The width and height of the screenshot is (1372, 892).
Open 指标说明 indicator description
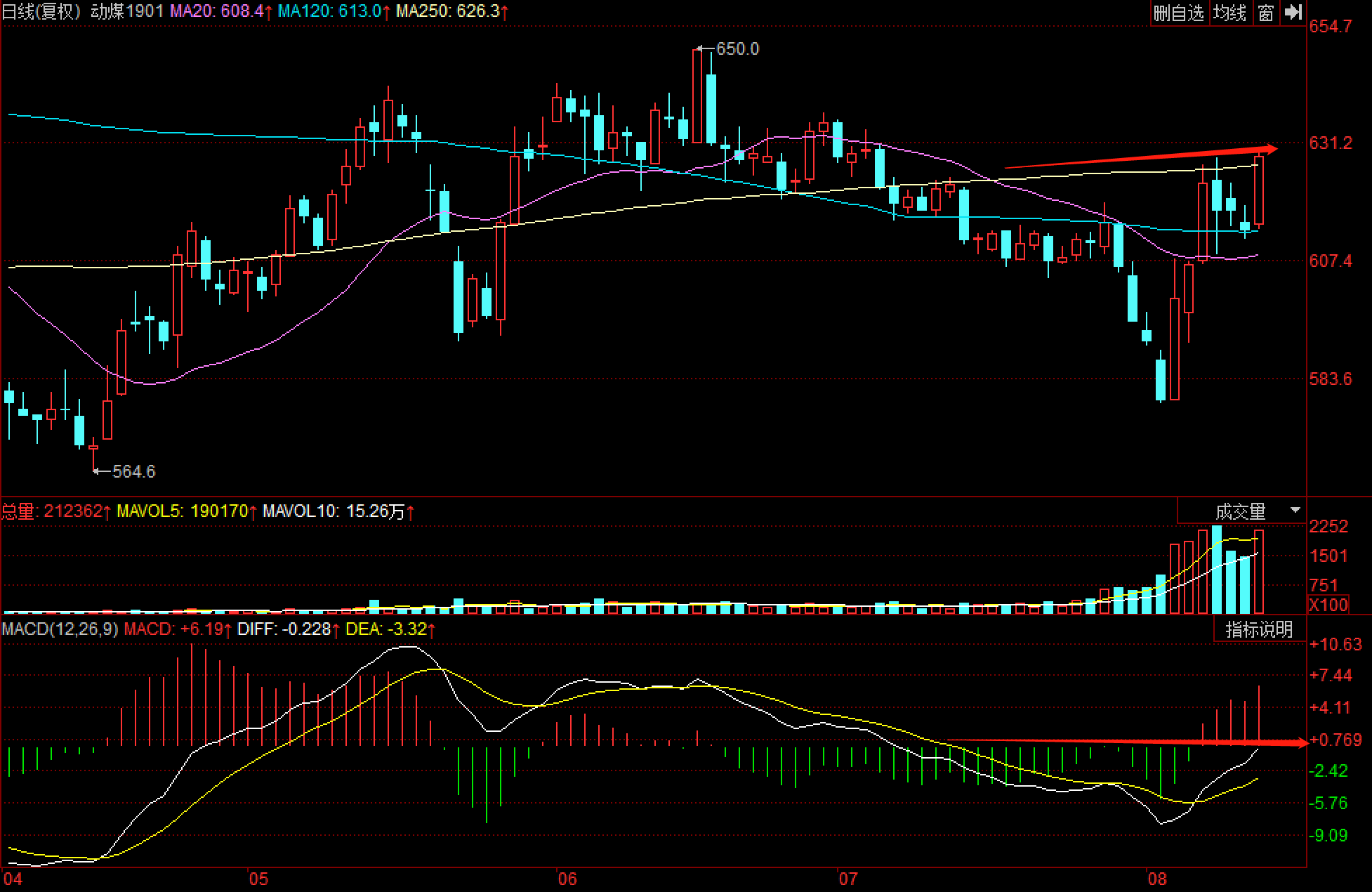(1260, 629)
